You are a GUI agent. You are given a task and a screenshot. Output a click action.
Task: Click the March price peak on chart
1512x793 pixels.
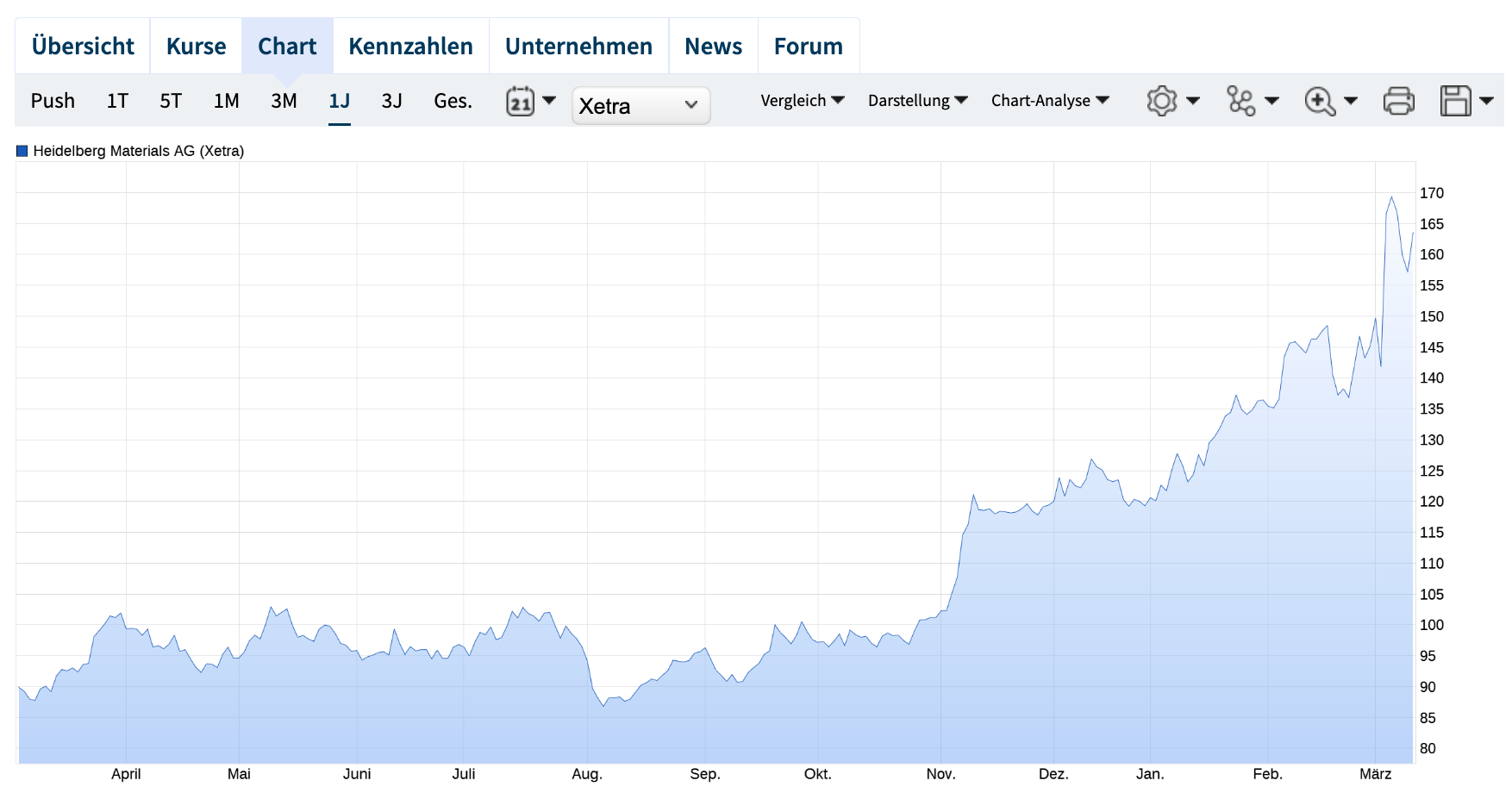point(1391,197)
